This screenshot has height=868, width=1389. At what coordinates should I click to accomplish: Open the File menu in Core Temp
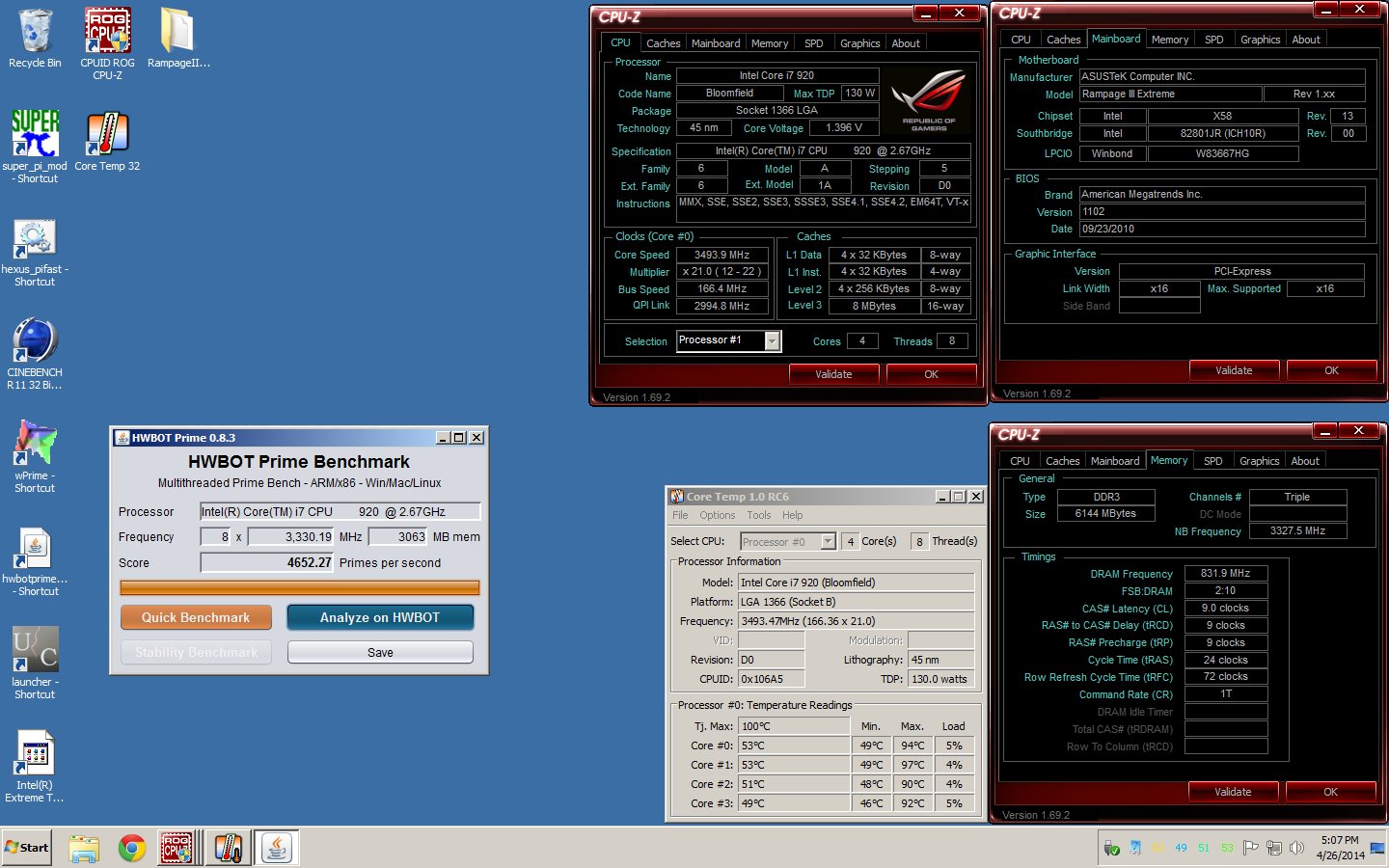tap(680, 515)
